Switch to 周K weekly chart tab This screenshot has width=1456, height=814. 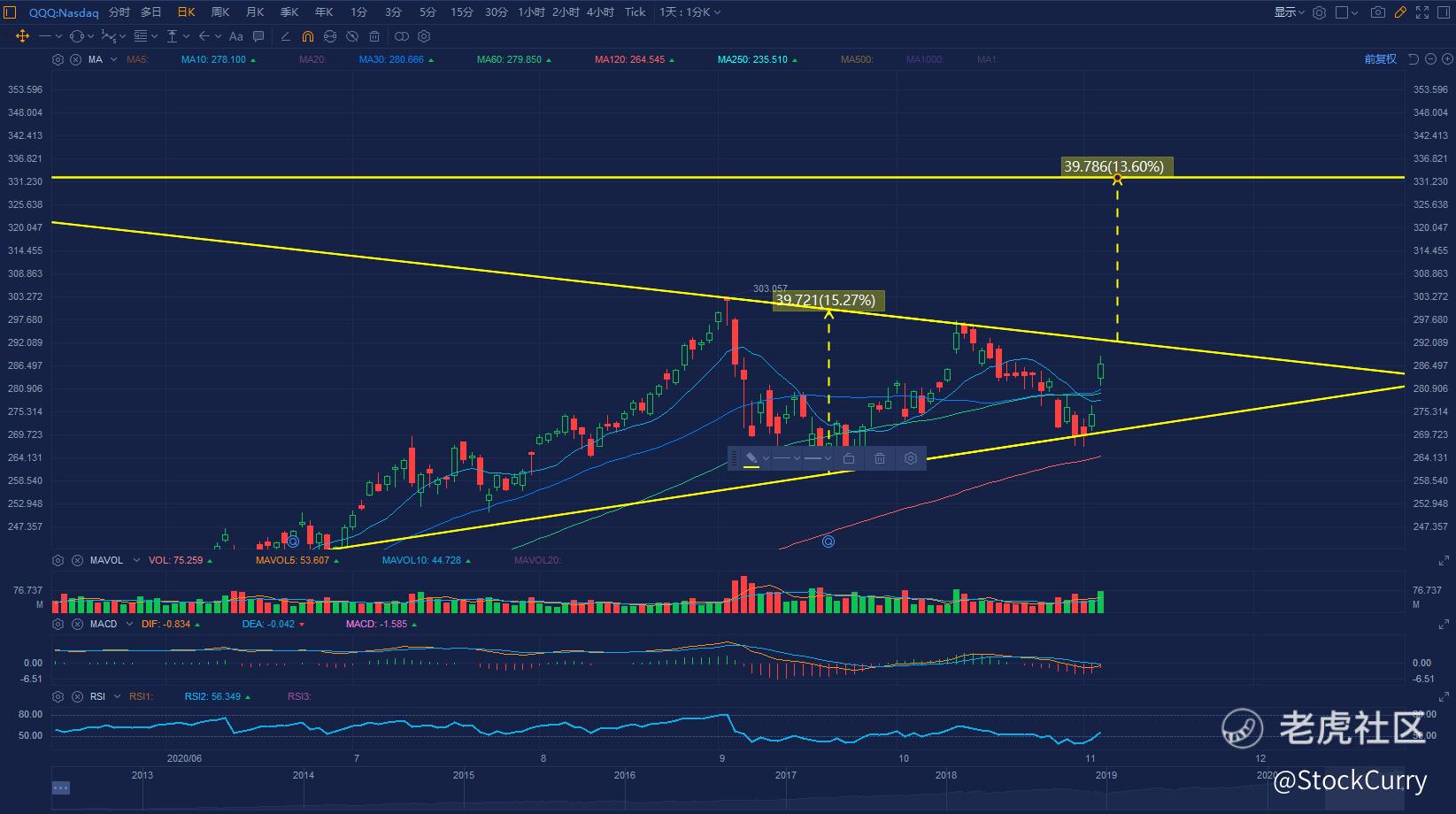point(220,12)
